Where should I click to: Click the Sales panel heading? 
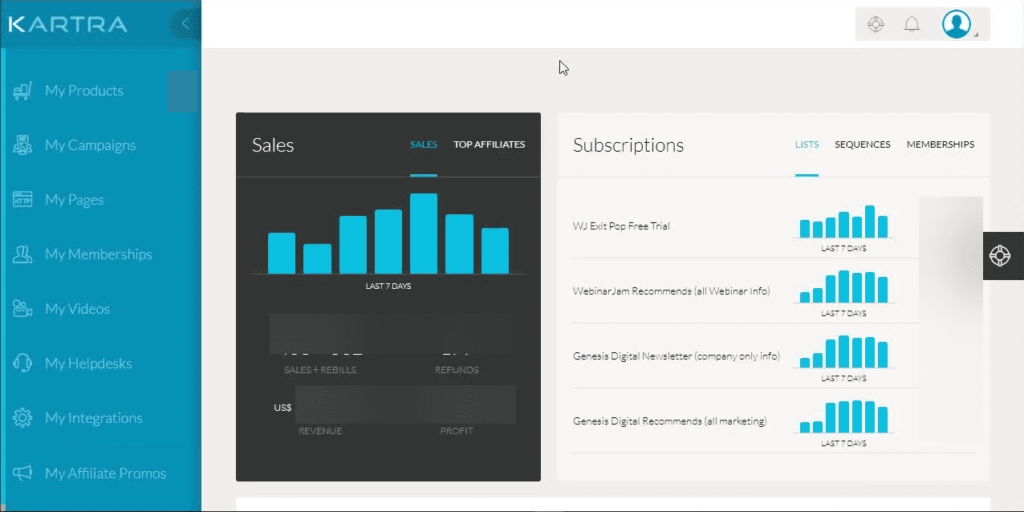(273, 145)
